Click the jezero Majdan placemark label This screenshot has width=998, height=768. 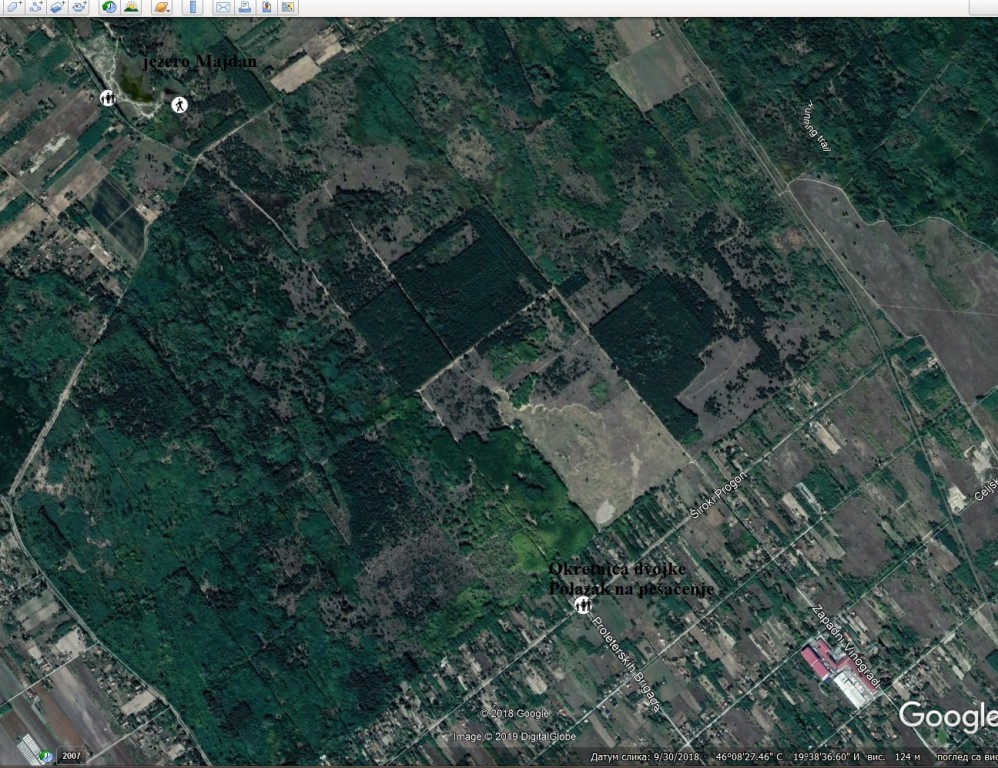(200, 62)
